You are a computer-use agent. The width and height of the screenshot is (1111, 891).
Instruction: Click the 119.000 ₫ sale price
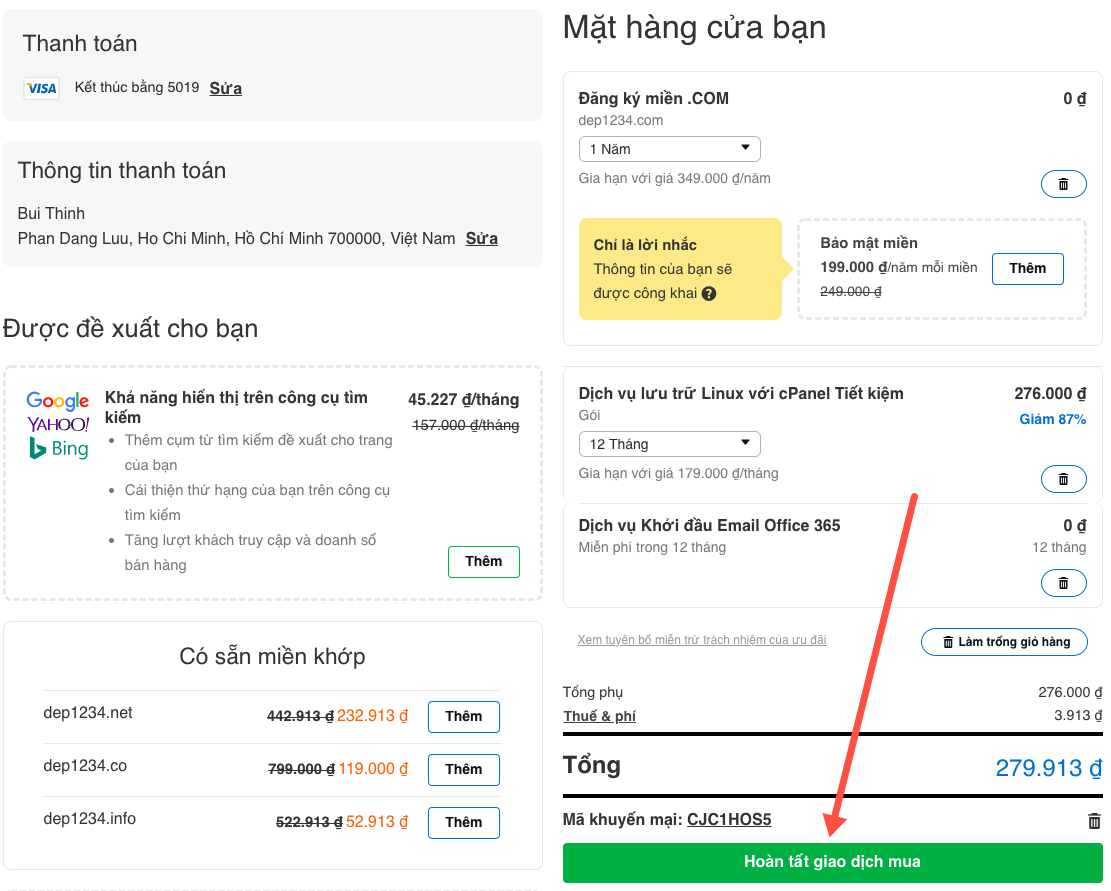pos(373,769)
